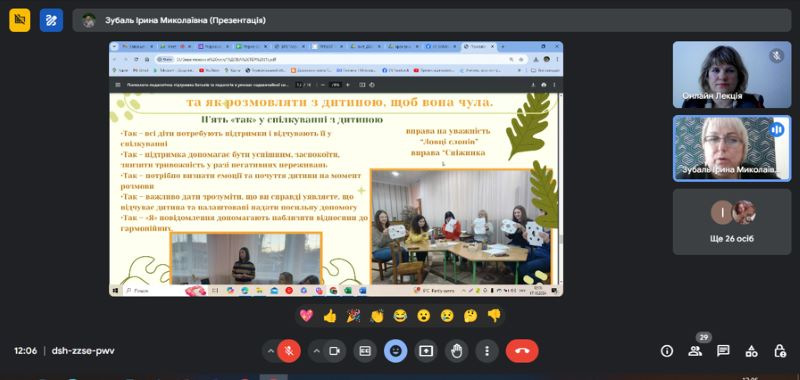Toggle the camera on or off
The height and width of the screenshot is (380, 800).
(x=335, y=351)
